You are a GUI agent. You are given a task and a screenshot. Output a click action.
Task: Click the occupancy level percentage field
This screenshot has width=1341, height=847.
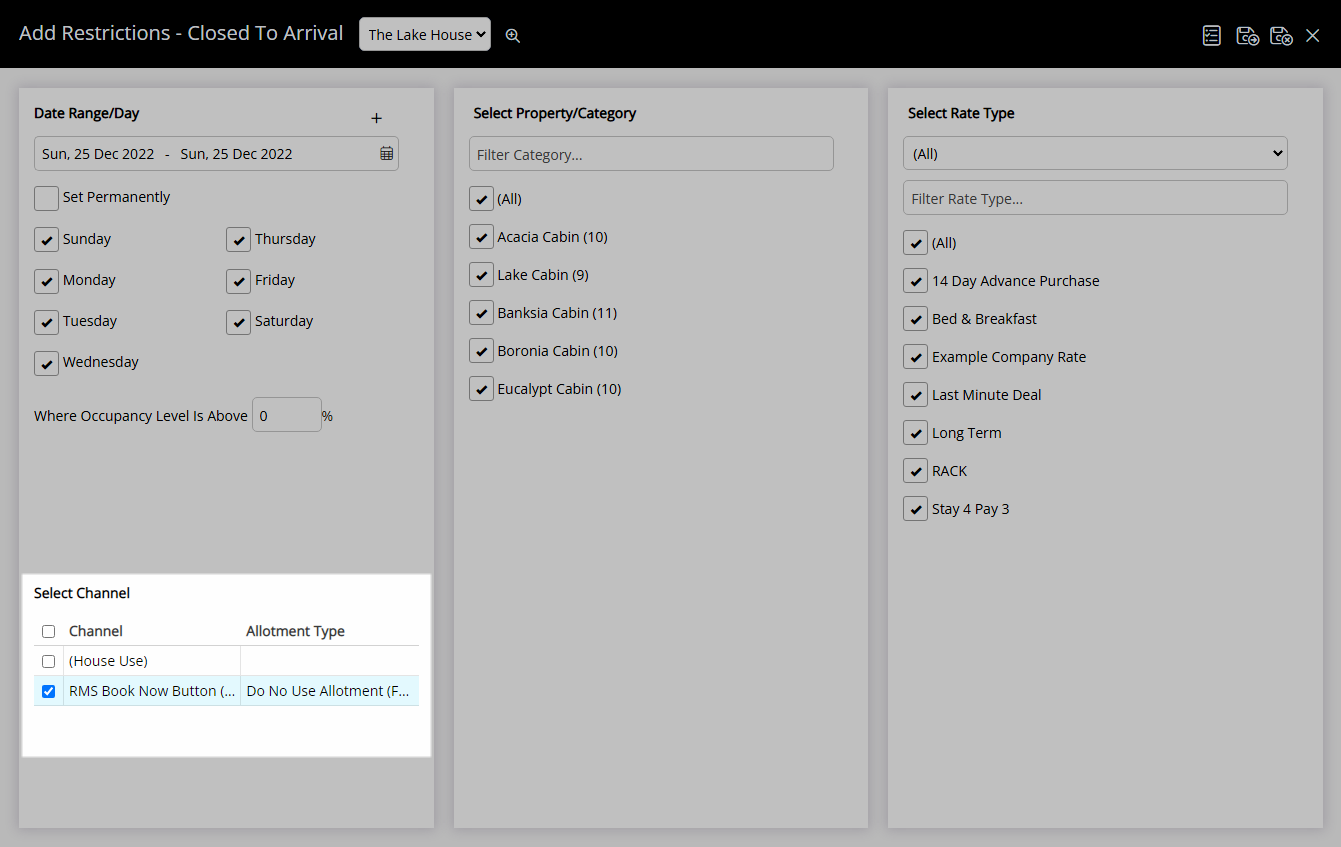click(x=287, y=415)
